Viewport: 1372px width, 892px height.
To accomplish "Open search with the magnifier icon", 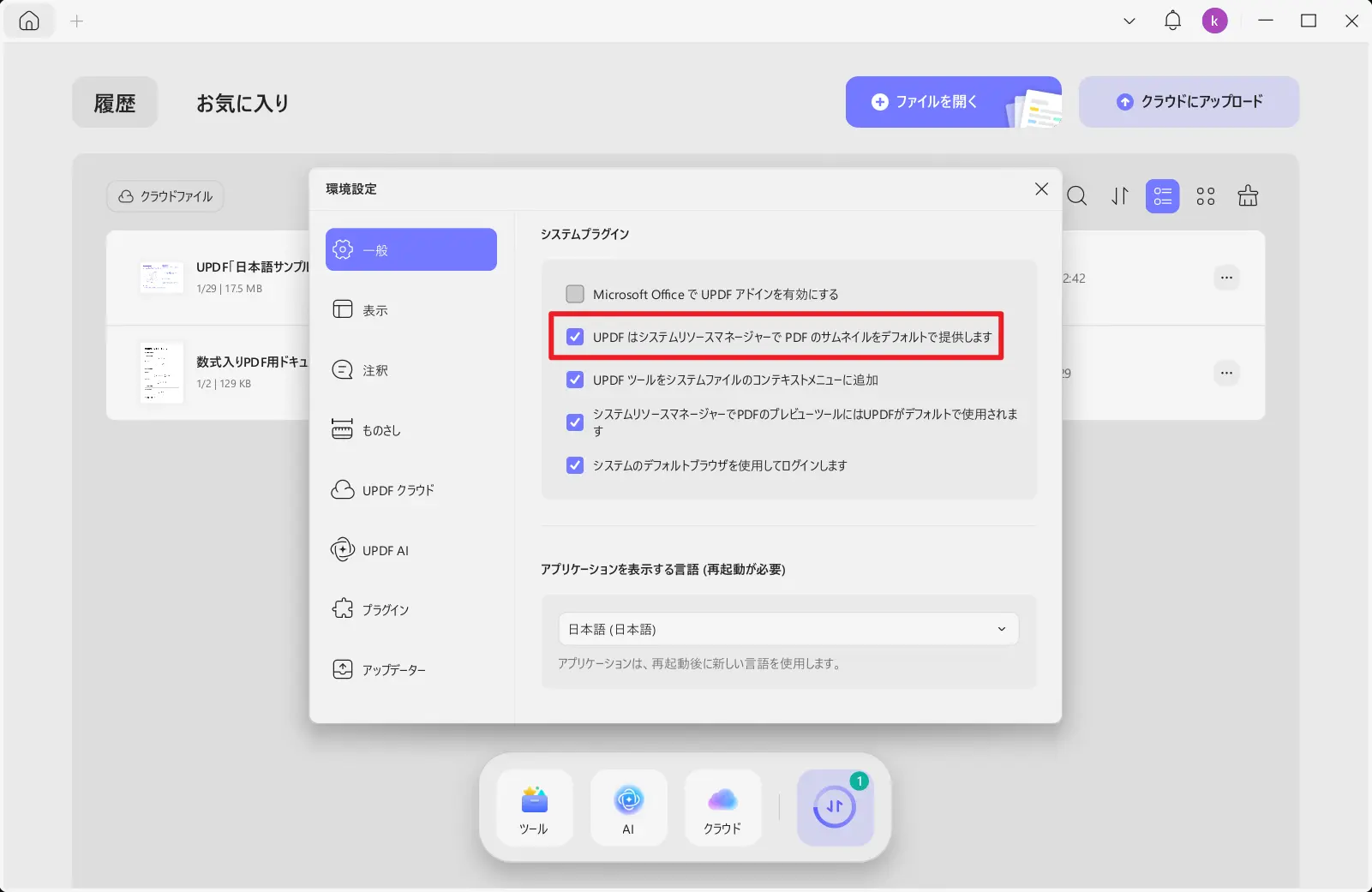I will 1077,196.
